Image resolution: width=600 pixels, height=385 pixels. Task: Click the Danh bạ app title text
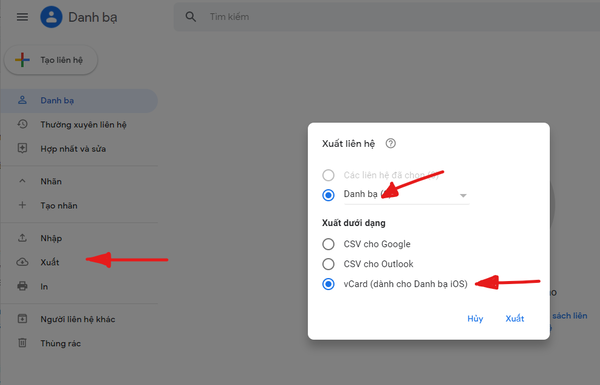93,18
